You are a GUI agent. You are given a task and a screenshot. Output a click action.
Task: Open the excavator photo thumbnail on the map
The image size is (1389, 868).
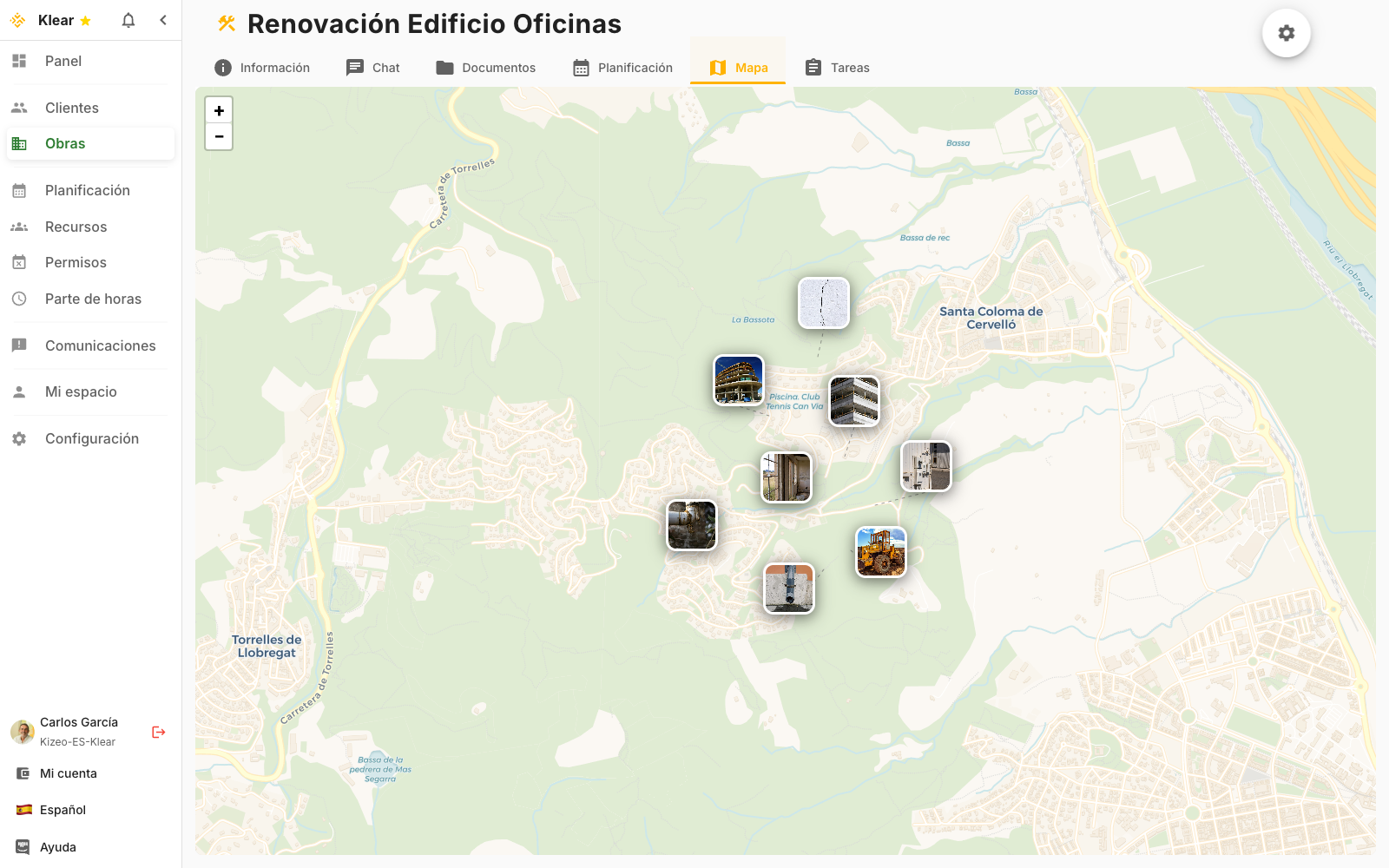coord(880,551)
